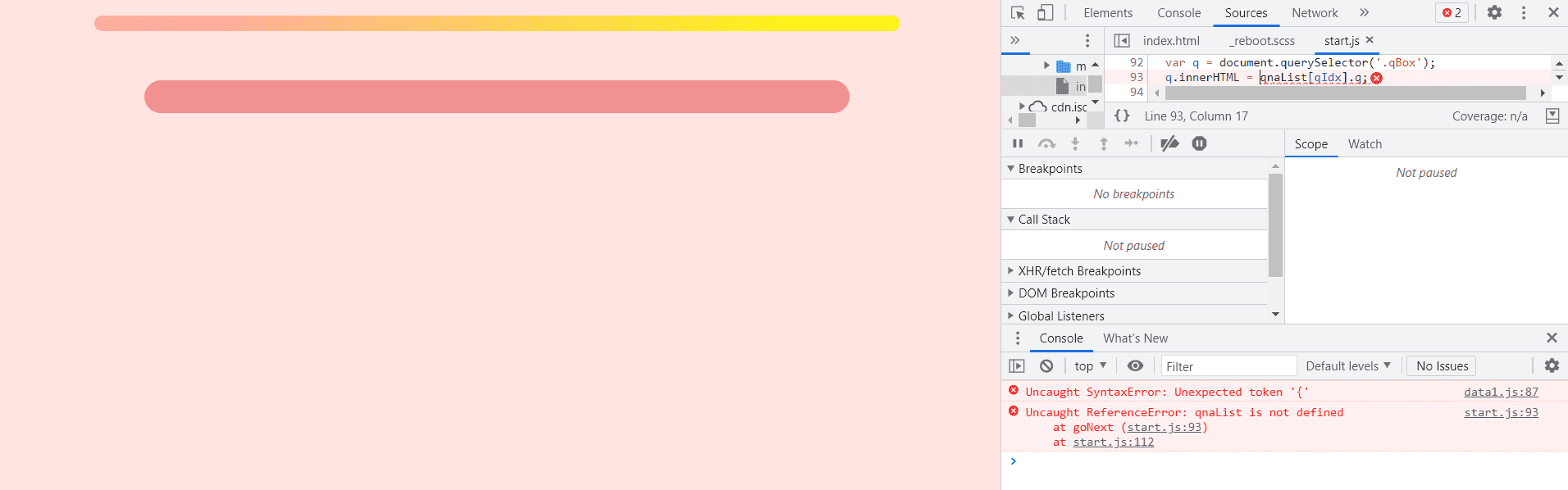1568x490 pixels.
Task: Open the DevTools customize menu dots
Action: pyautogui.click(x=1524, y=12)
